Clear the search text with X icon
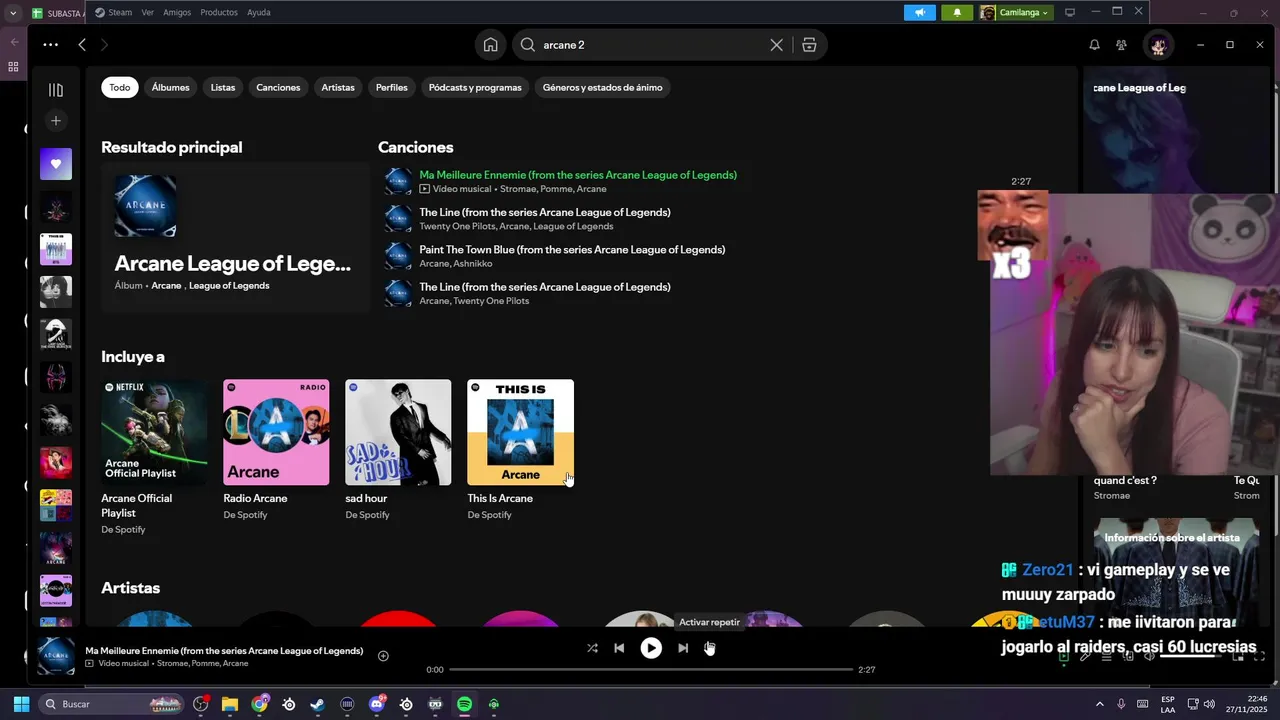 point(776,45)
